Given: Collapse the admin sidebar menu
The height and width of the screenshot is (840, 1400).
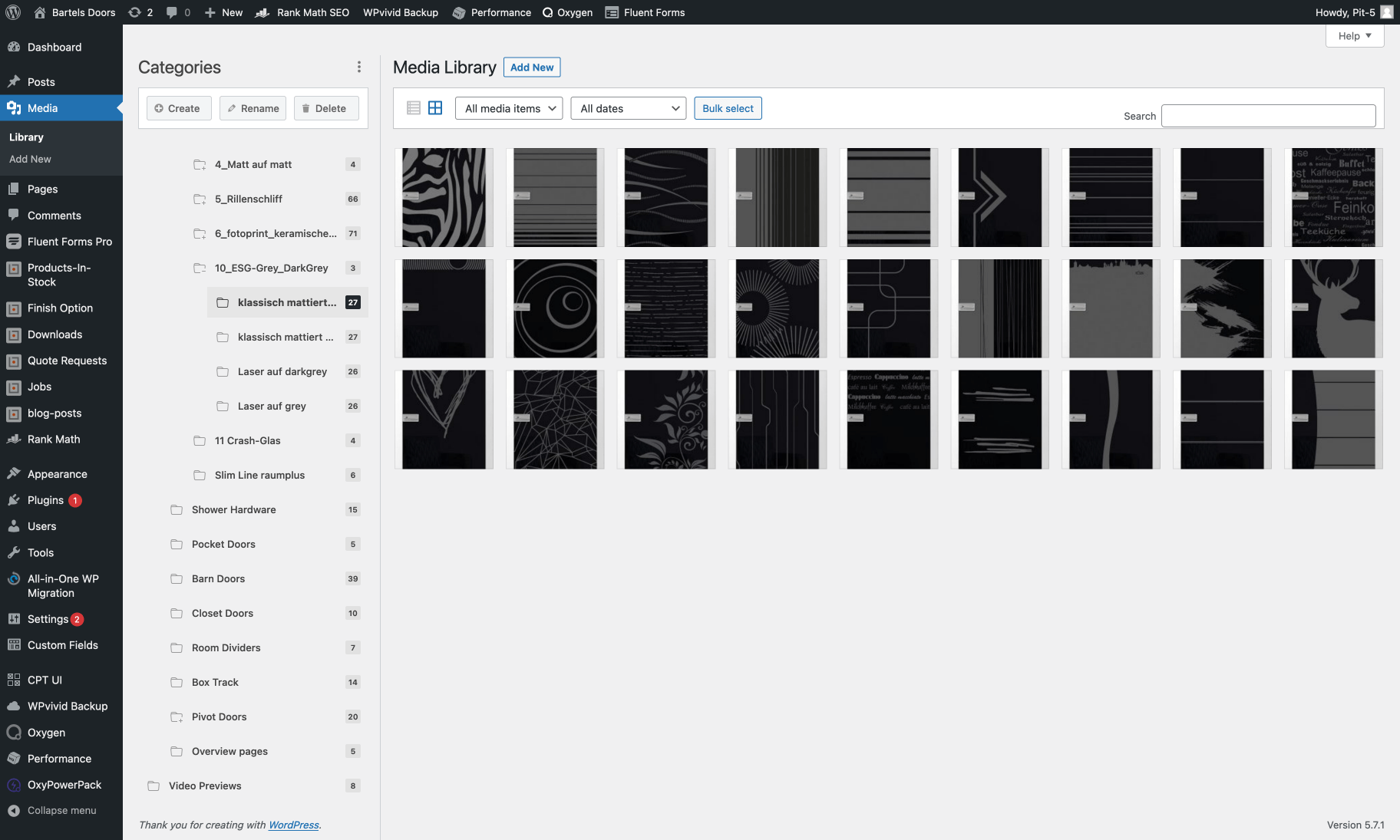Looking at the screenshot, I should (x=61, y=811).
